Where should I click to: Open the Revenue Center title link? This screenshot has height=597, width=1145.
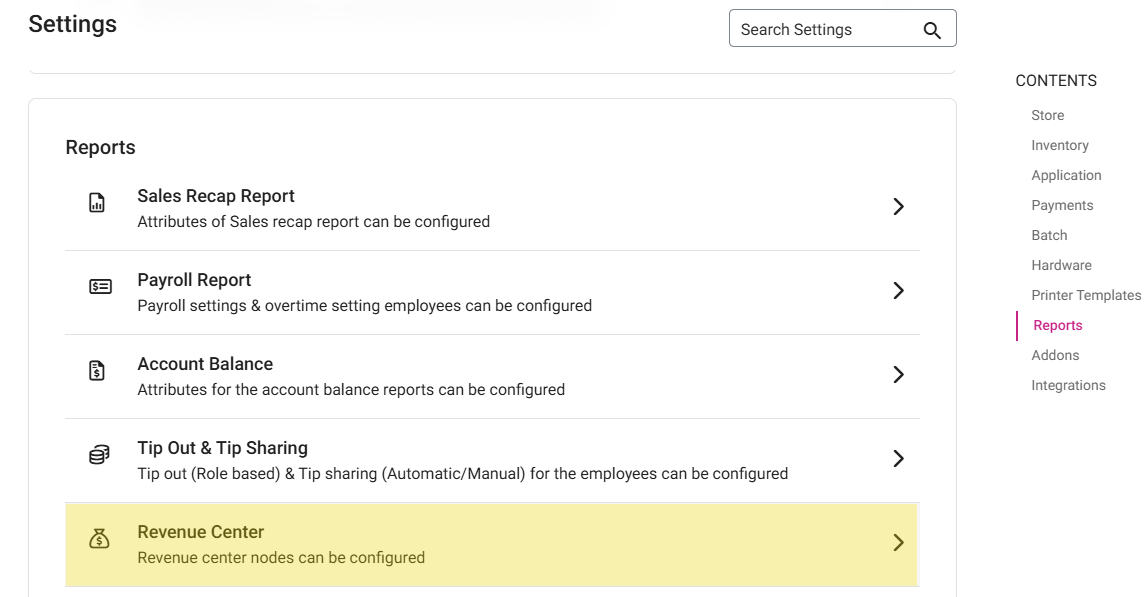point(201,532)
